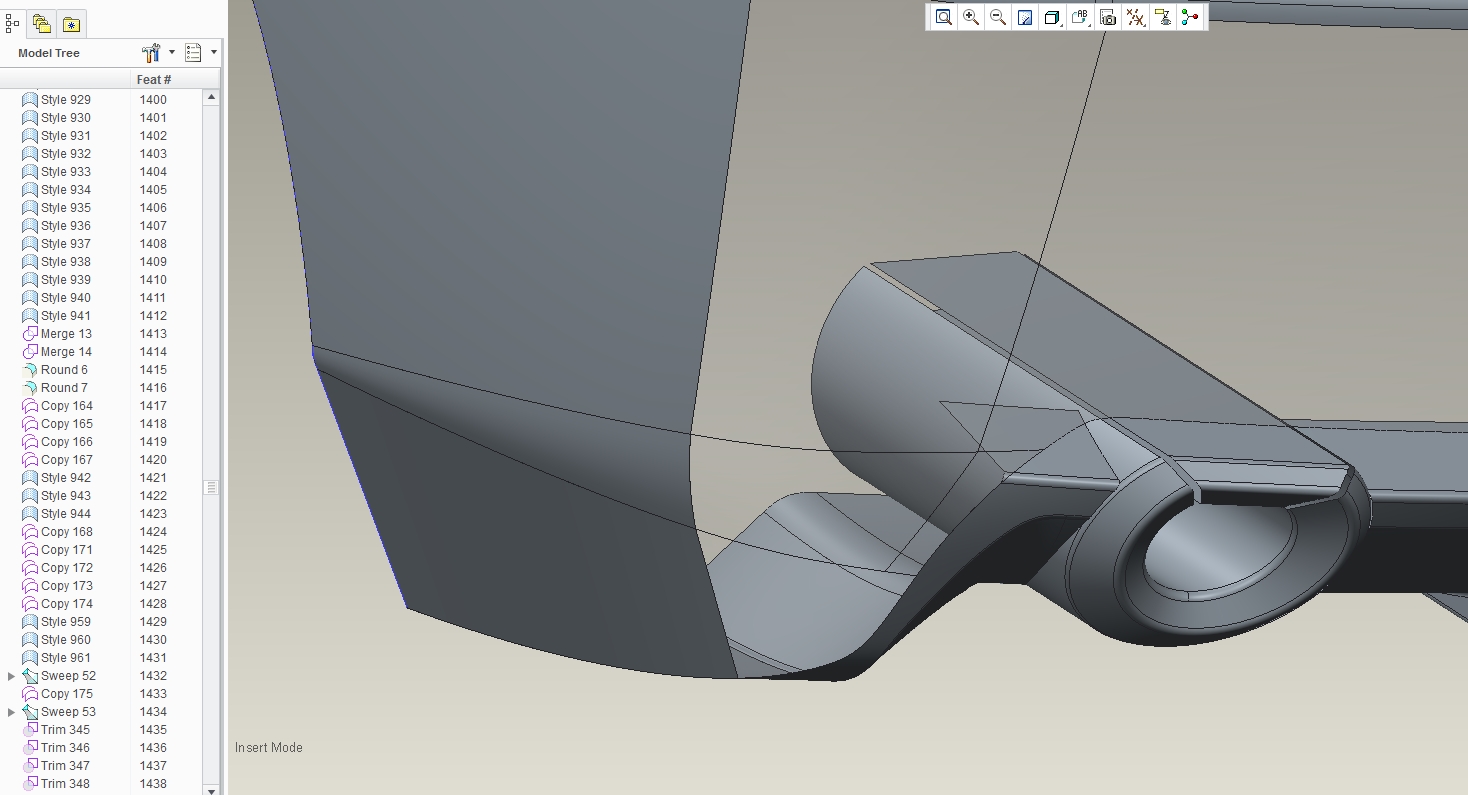
Task: Click the Copy 166 feature icon
Action: (x=30, y=442)
